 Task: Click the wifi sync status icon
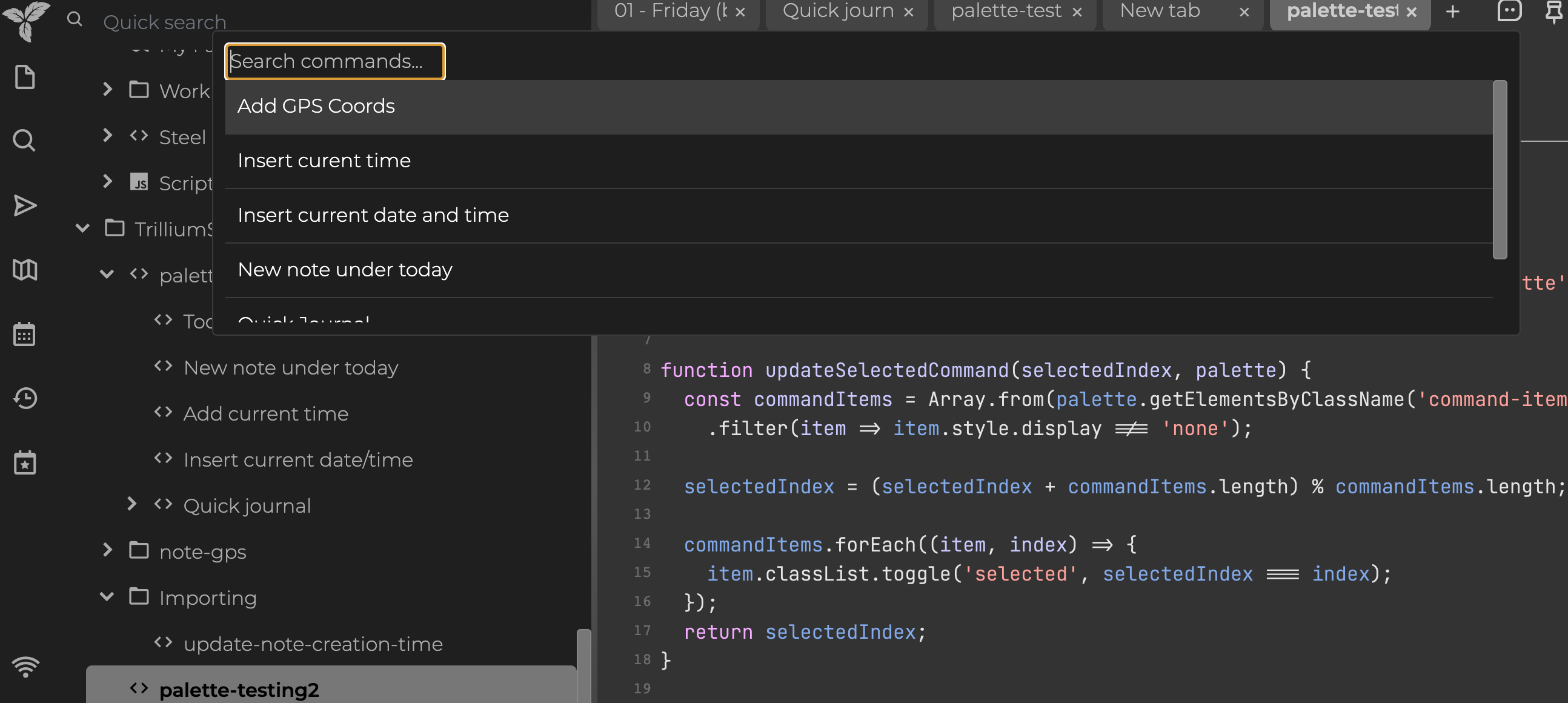pos(25,667)
